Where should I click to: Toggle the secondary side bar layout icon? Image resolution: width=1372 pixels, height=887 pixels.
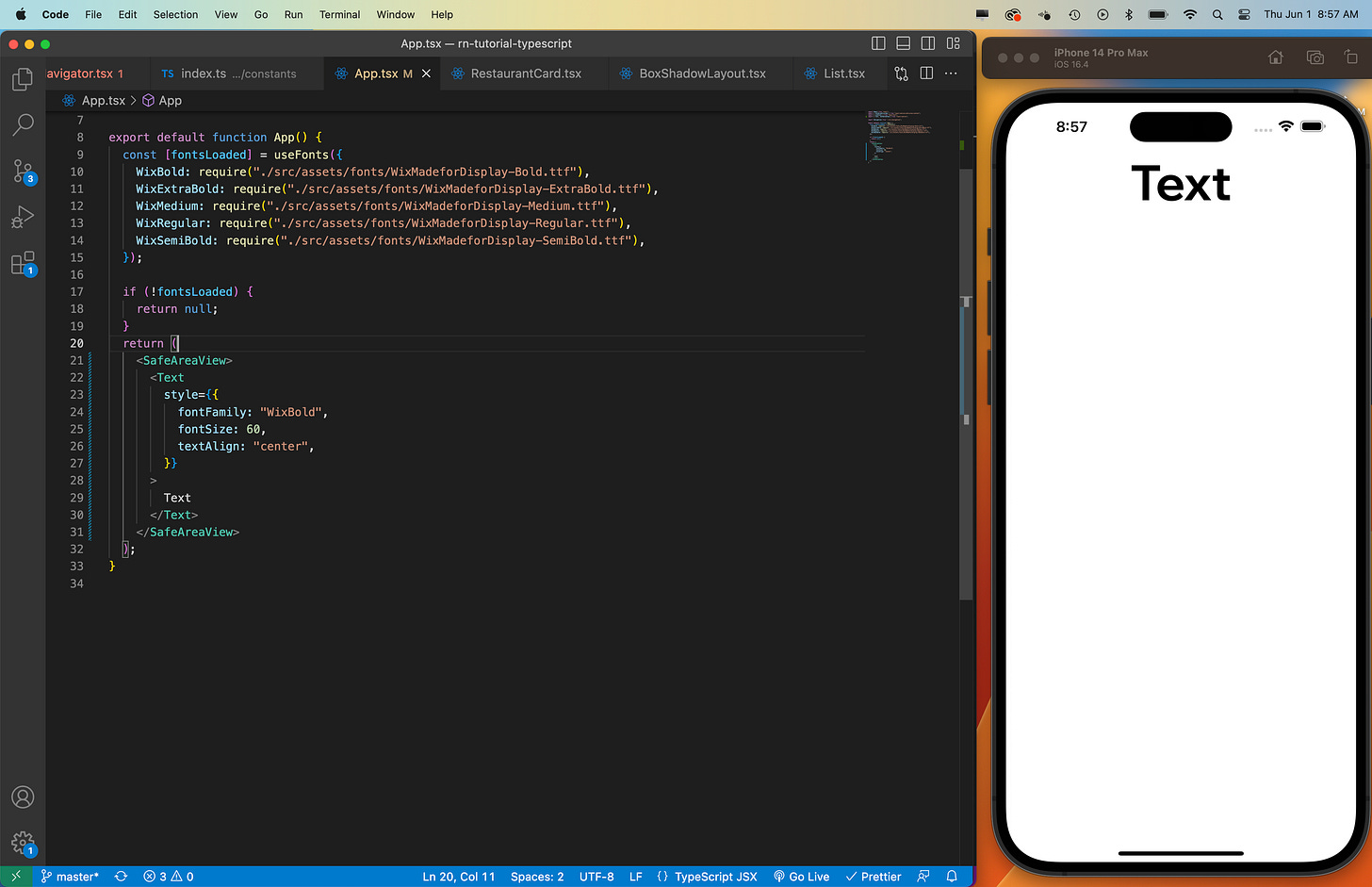[928, 43]
